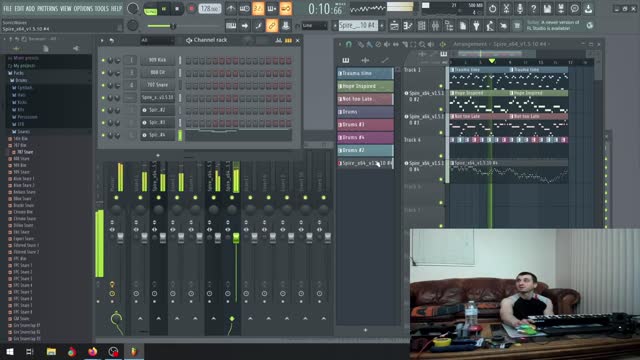Viewport: 640px width, 360px height.
Task: Select the Hope Inspired pattern in picker
Action: 365,86
